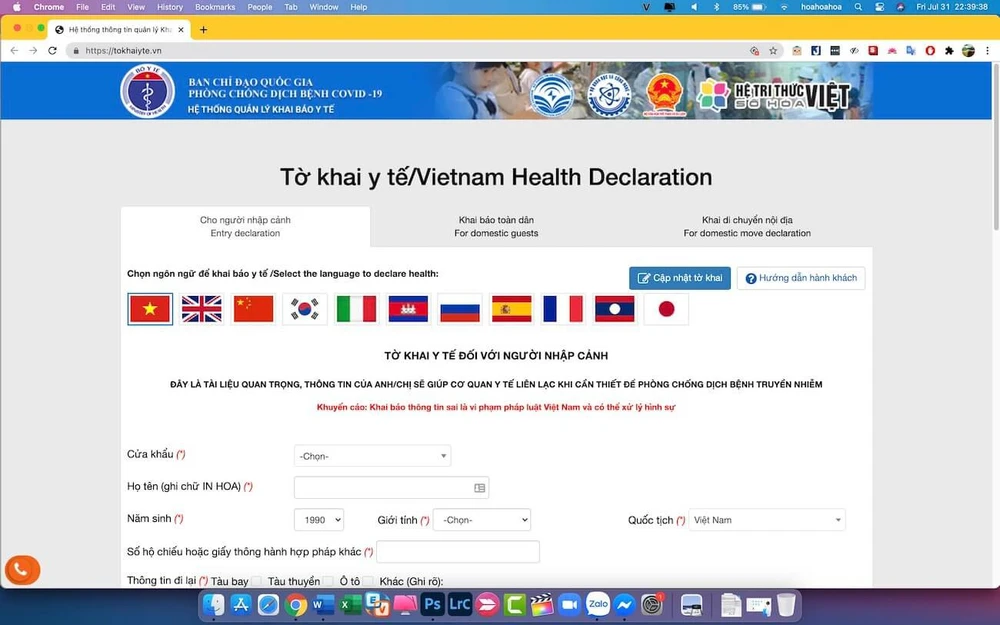Click the Cập nhật tờ khai button
1000x625 pixels.
point(680,278)
